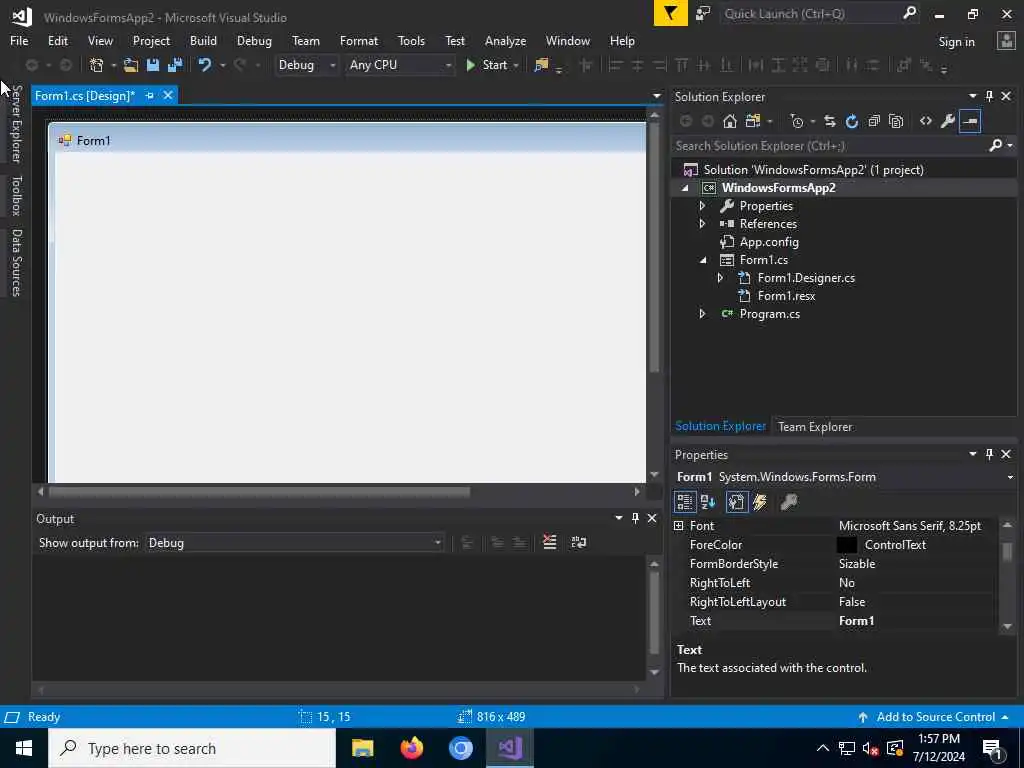Click the Find in Files toolbar icon
1024x768 pixels.
541,65
